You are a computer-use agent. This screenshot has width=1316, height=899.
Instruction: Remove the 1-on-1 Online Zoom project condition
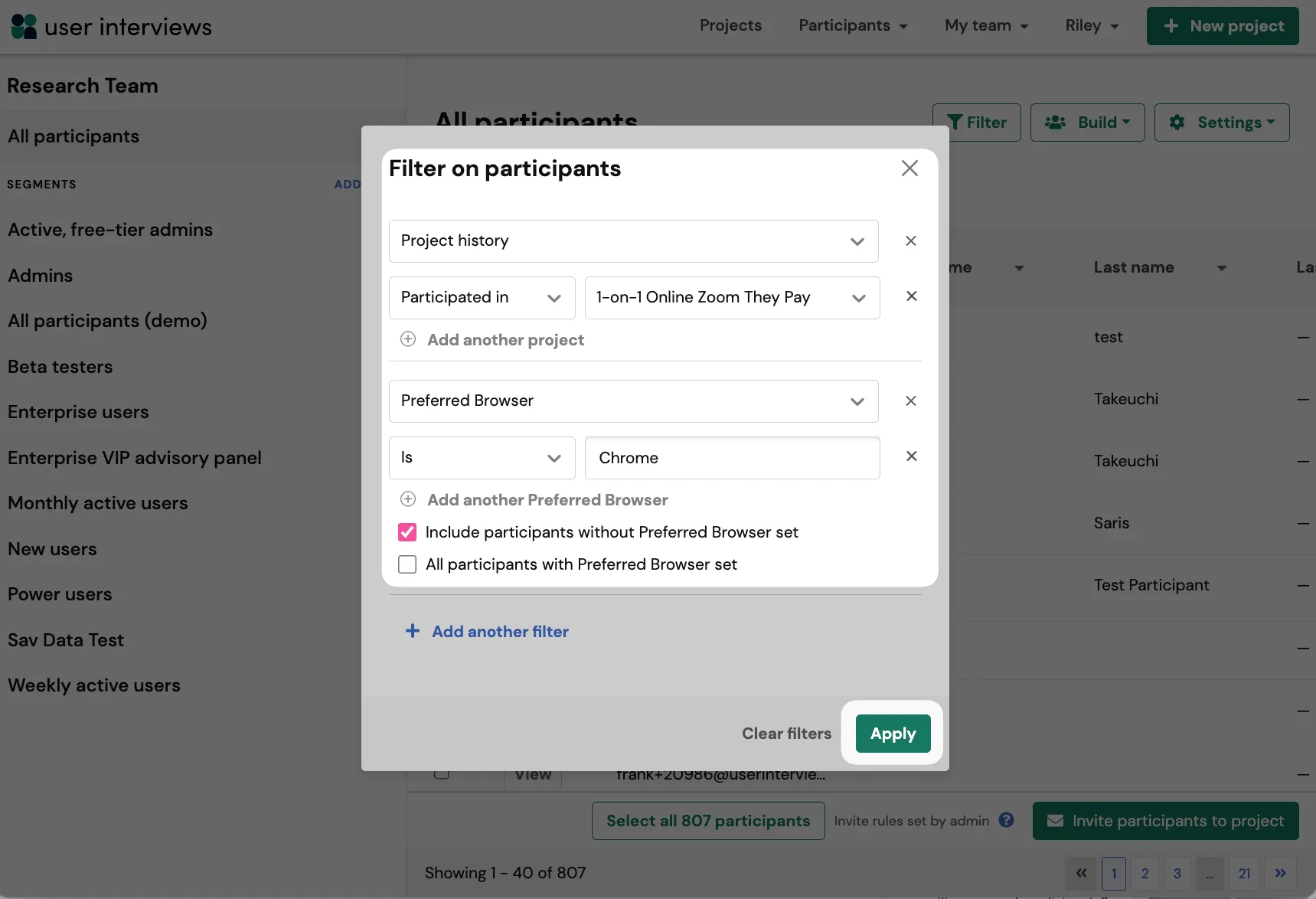(911, 296)
